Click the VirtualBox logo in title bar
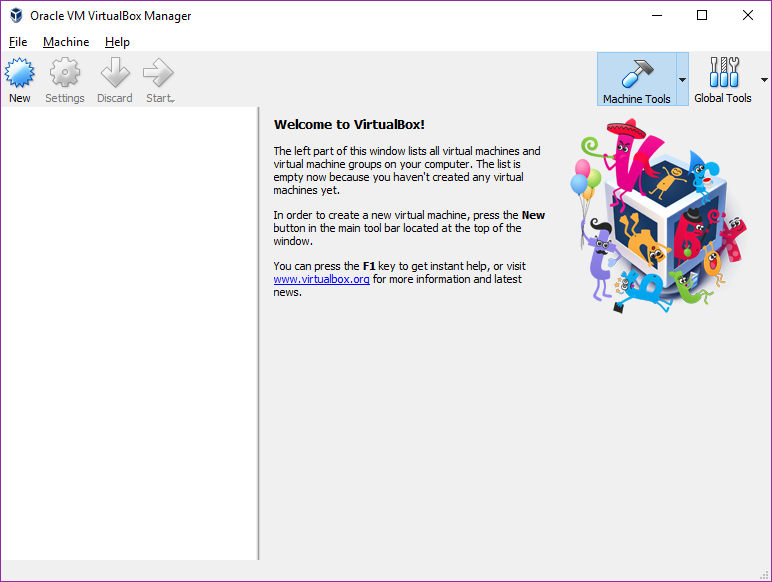Viewport: 772px width, 582px height. (16, 15)
